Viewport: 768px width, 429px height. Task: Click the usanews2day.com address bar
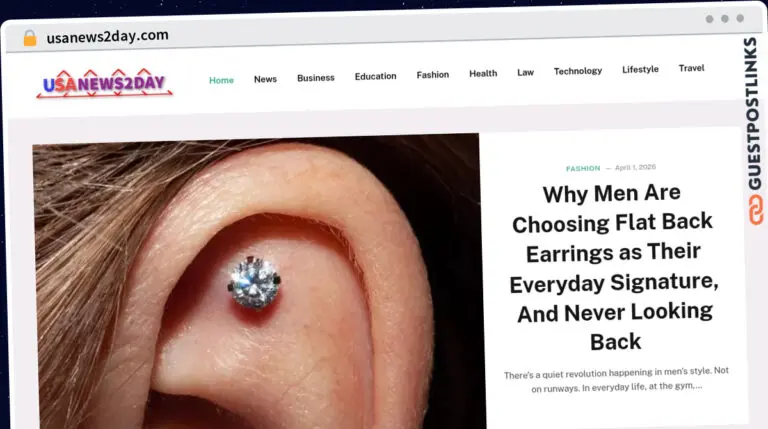107,36
